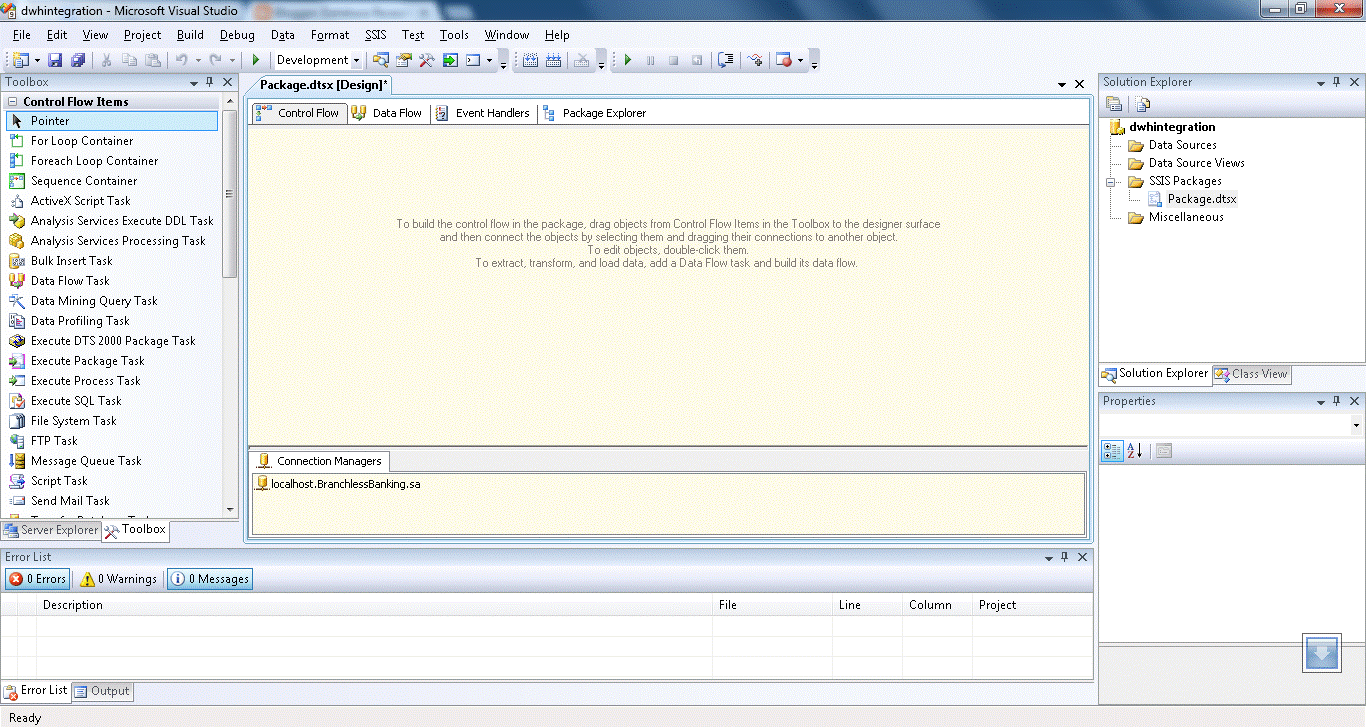
Task: Click the Categorized view icon in Properties
Action: (1112, 450)
